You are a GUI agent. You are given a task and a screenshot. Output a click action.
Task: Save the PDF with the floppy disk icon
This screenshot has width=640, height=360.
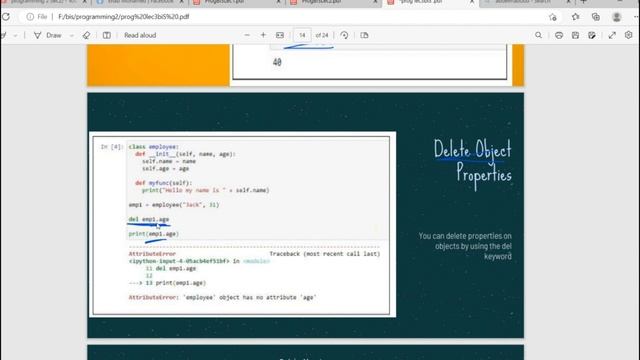click(575, 36)
